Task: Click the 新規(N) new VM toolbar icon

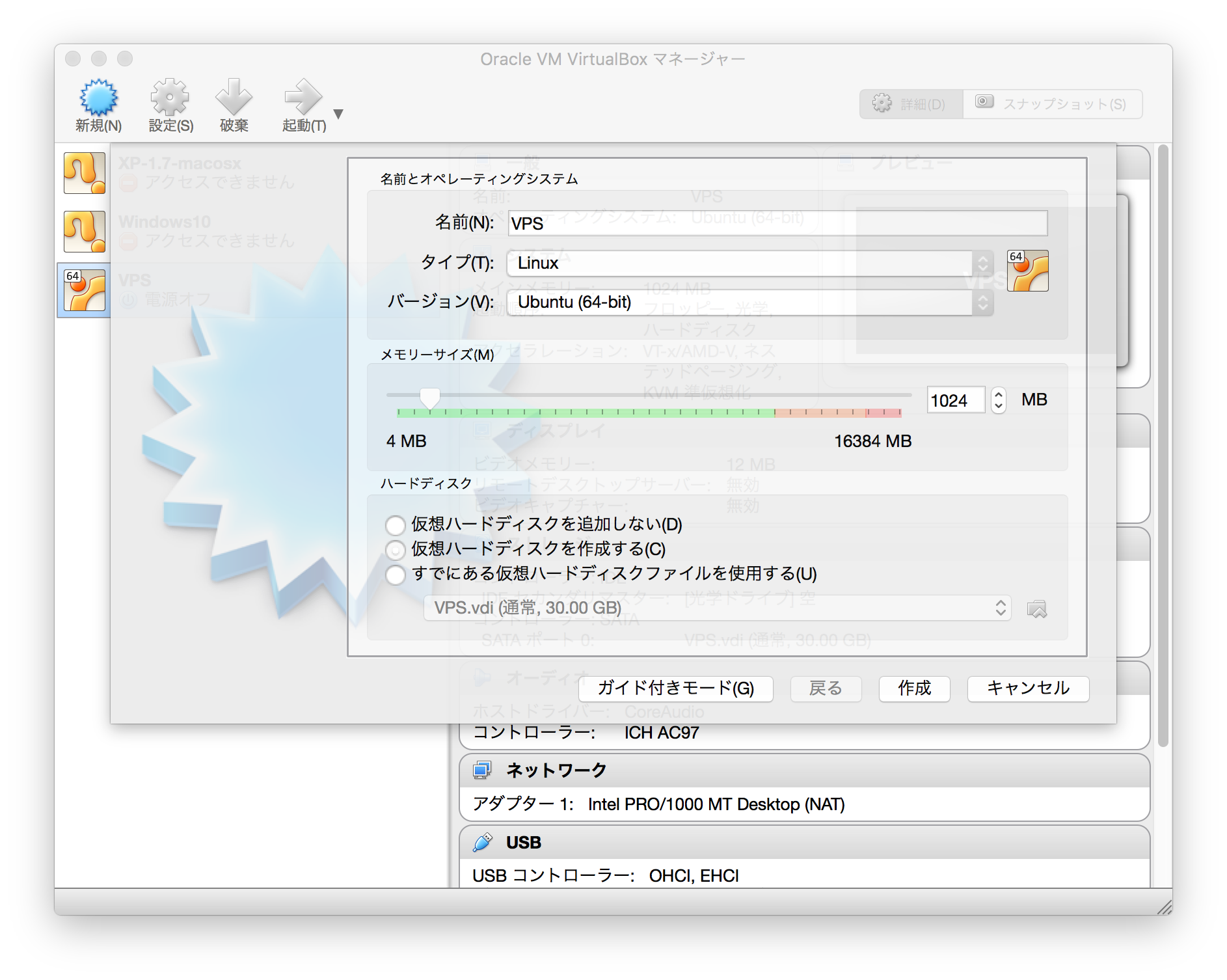Action: [98, 99]
